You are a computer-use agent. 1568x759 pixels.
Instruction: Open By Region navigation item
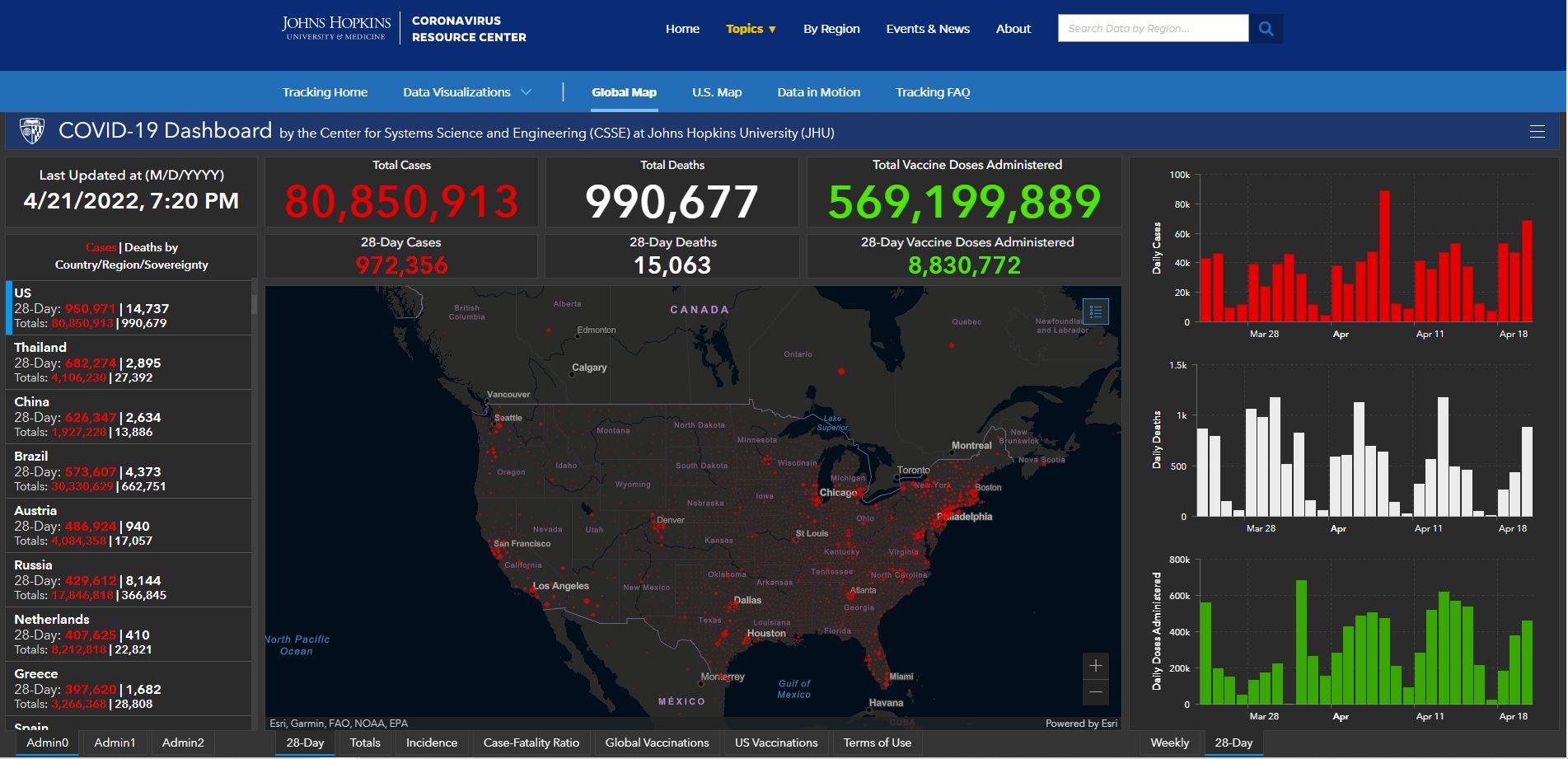831,29
